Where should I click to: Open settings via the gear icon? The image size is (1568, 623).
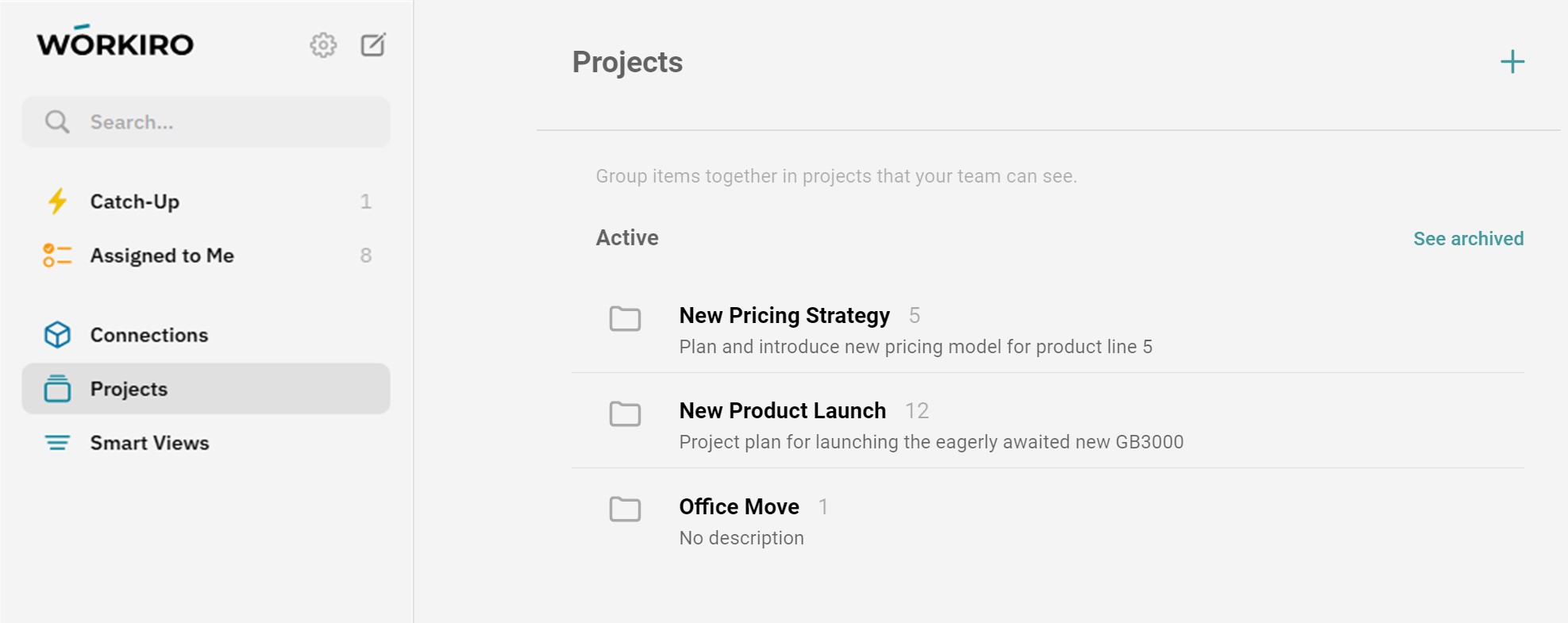[323, 45]
